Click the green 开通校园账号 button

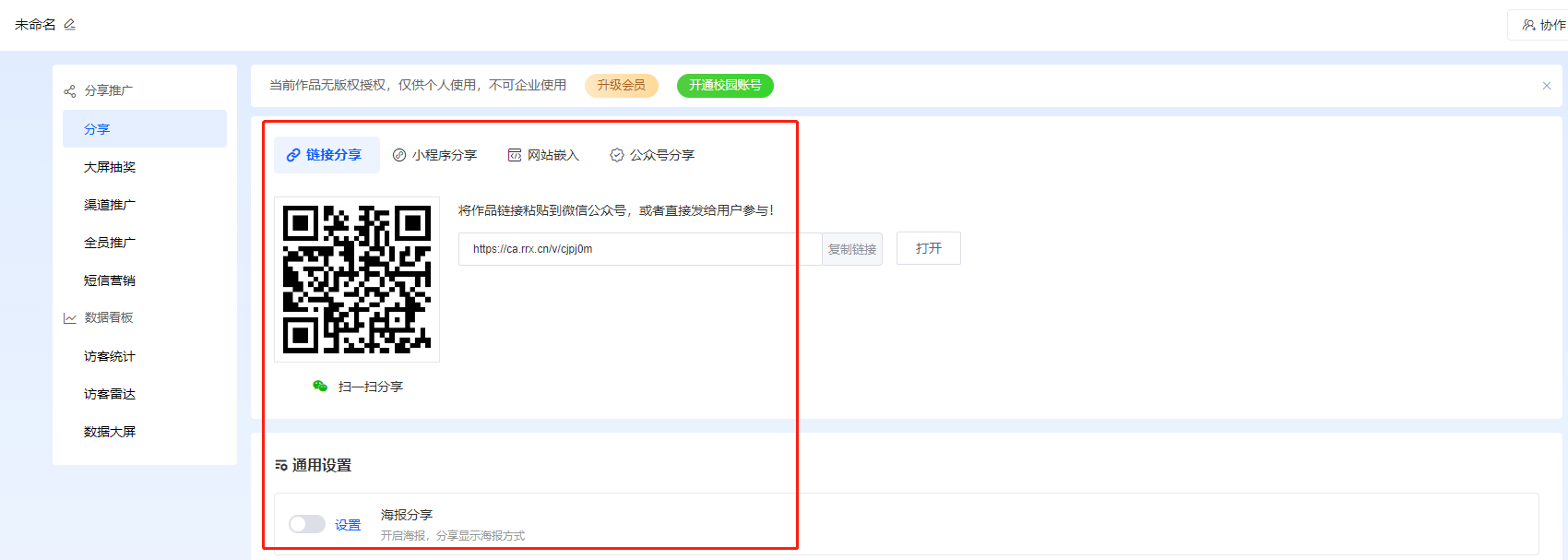click(725, 86)
